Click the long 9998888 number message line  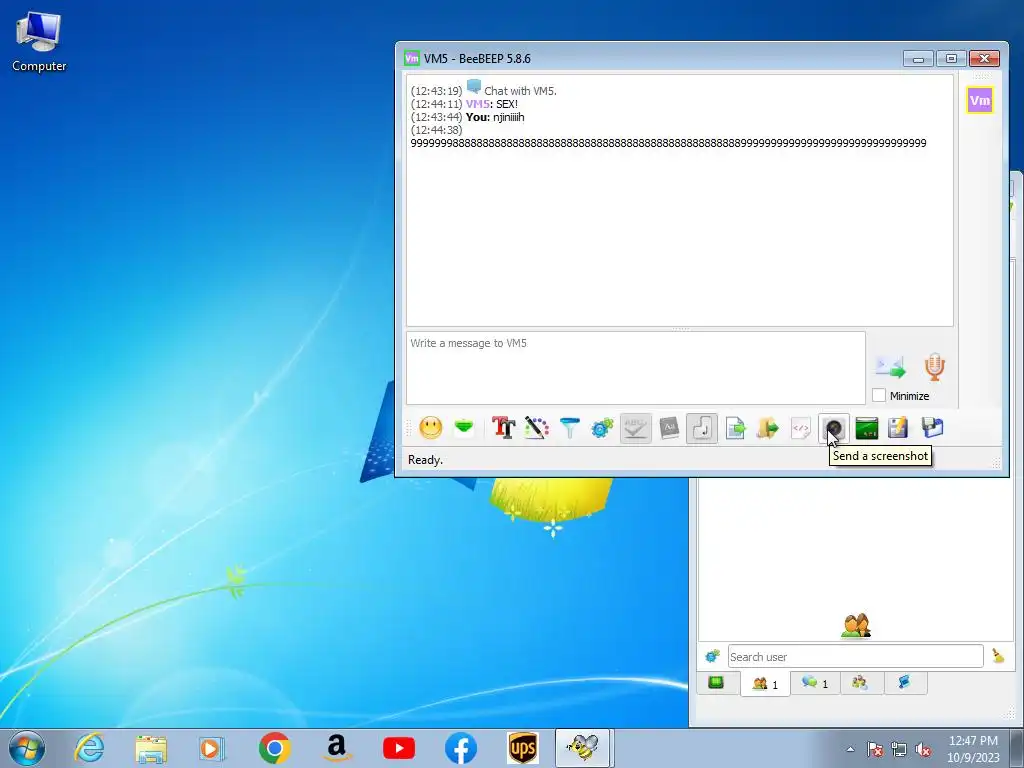tap(668, 143)
